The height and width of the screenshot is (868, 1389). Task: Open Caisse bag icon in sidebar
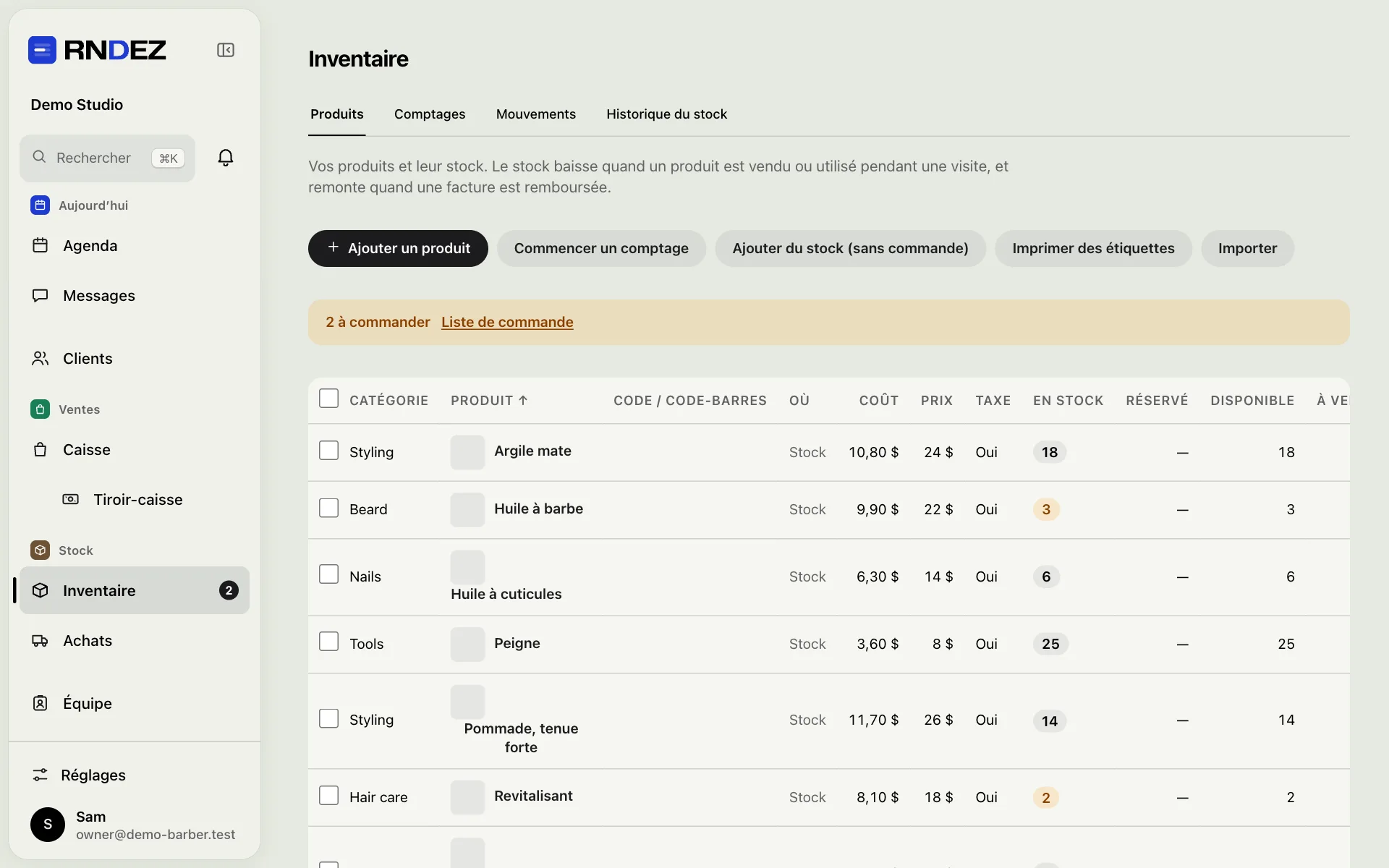pyautogui.click(x=41, y=449)
